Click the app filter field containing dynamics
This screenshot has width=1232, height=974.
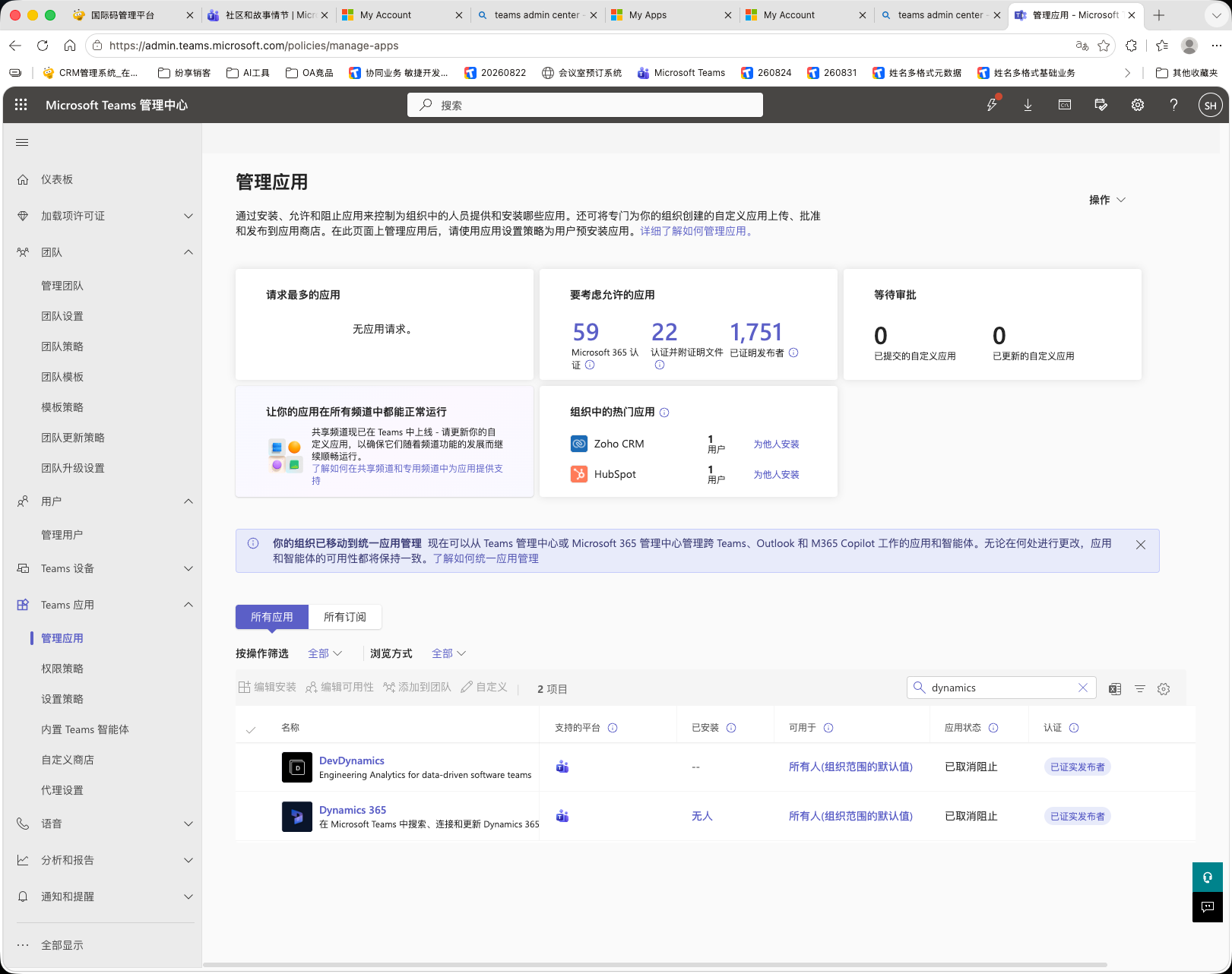[1001, 688]
